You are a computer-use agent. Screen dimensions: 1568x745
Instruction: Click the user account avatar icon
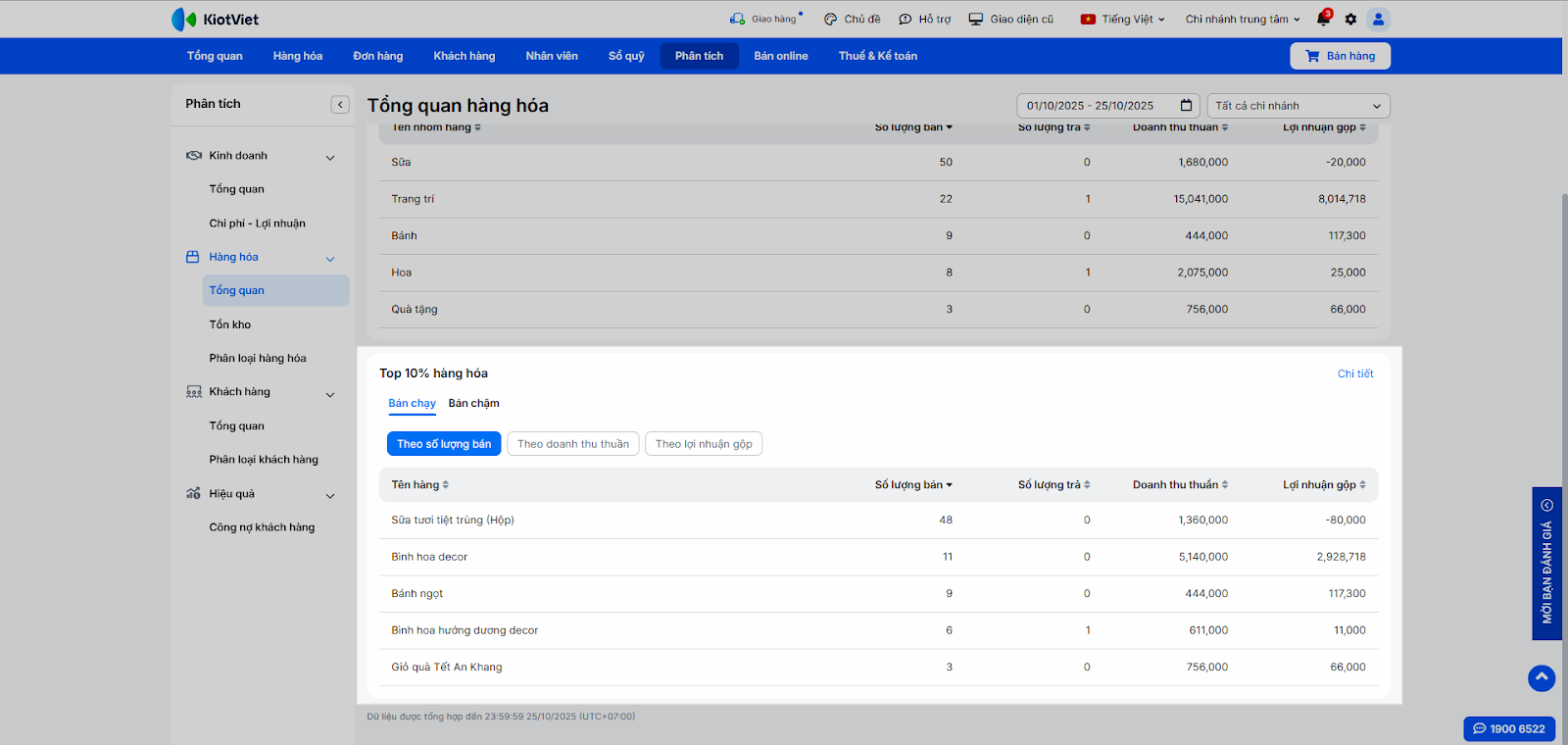click(1378, 19)
